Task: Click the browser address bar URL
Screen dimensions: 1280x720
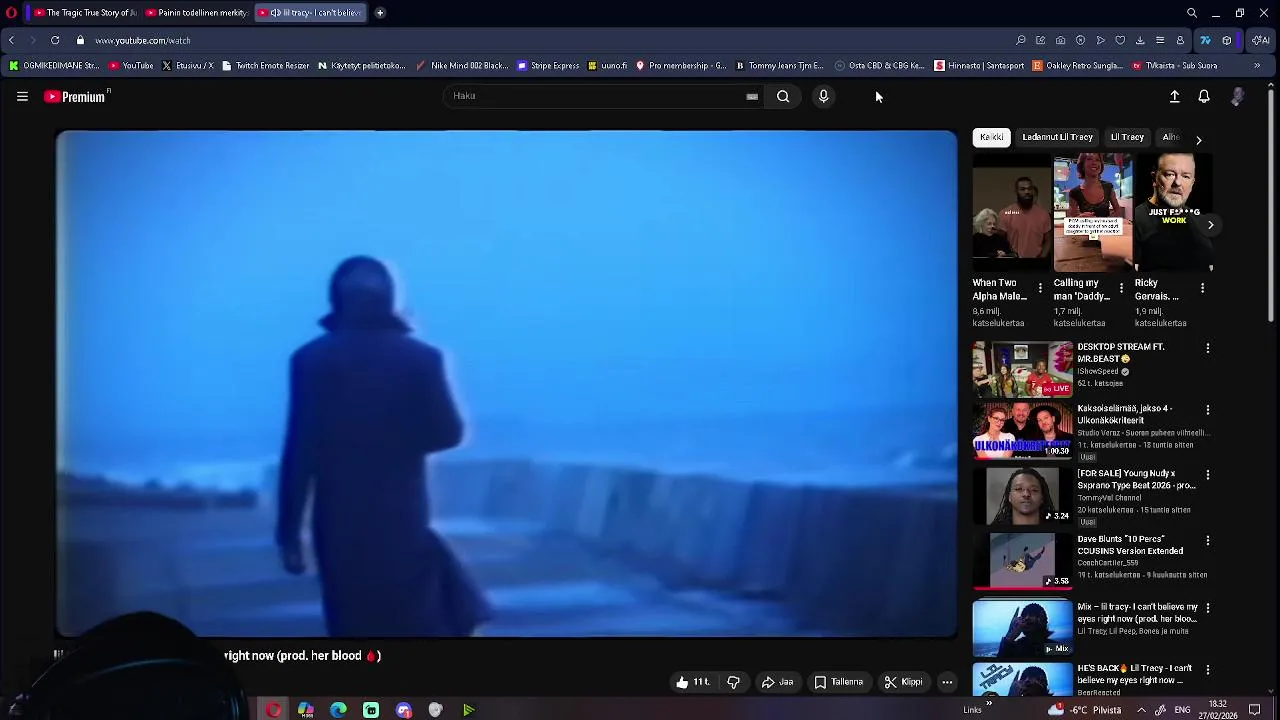Action: [x=143, y=41]
